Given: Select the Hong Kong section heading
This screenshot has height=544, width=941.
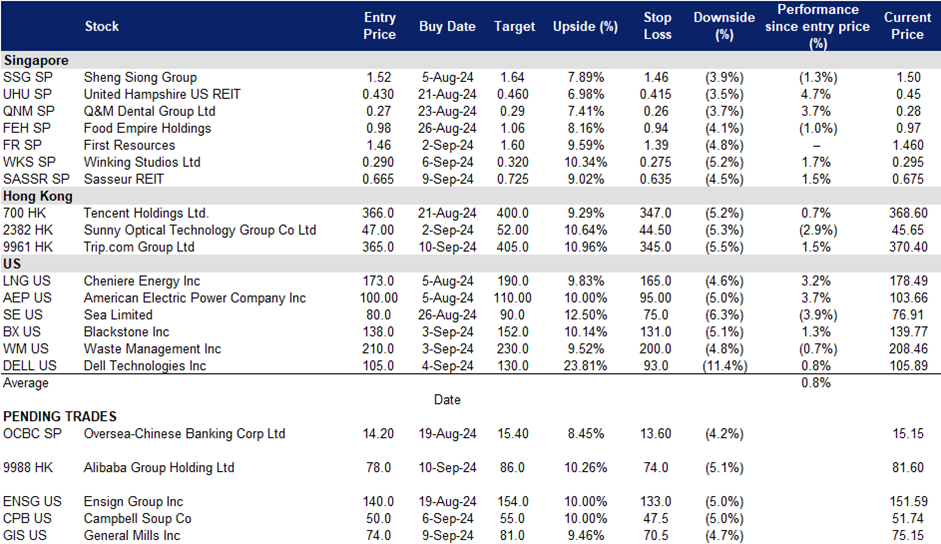Looking at the screenshot, I should click(37, 196).
